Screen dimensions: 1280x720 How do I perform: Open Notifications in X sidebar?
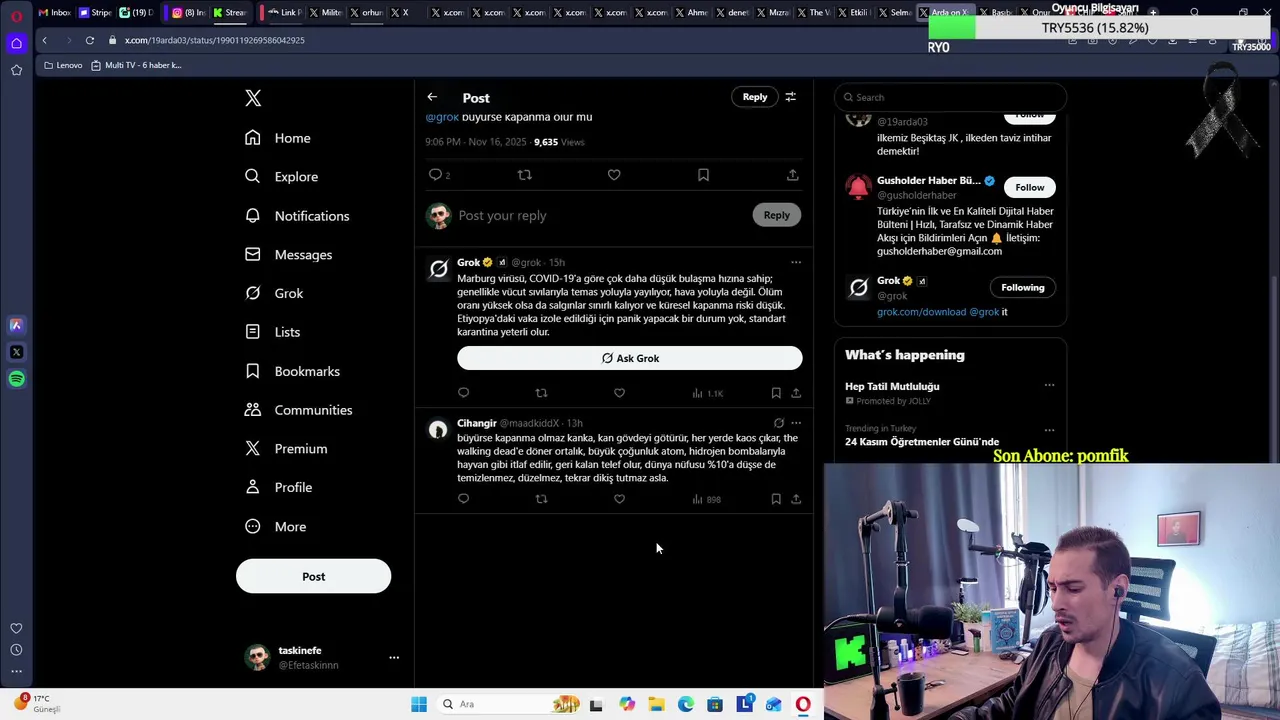point(297,216)
